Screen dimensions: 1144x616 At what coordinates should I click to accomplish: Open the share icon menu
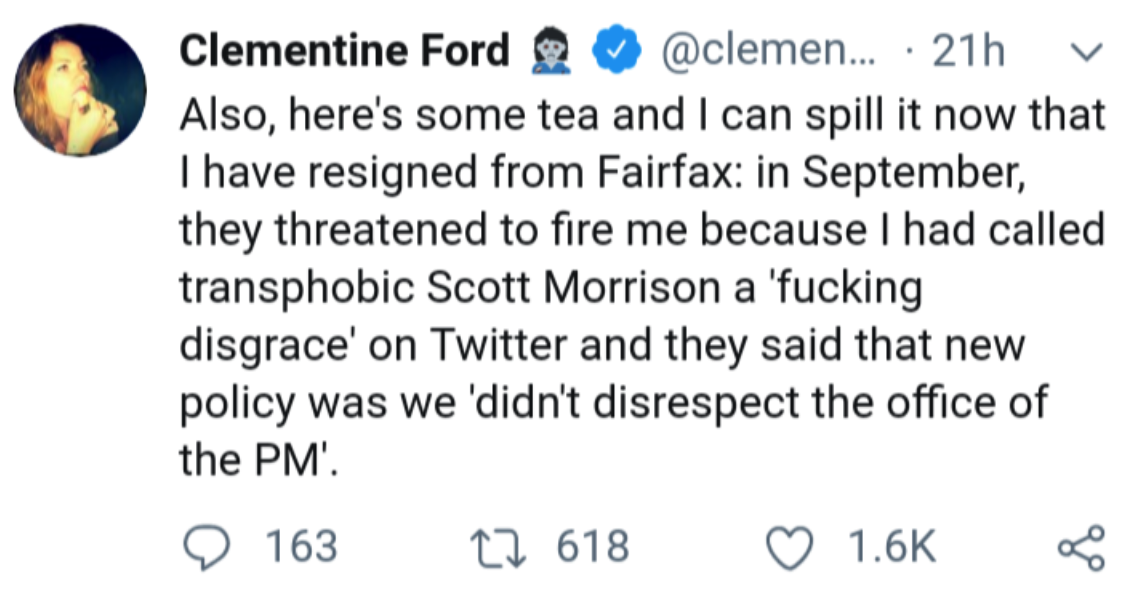tap(1082, 547)
